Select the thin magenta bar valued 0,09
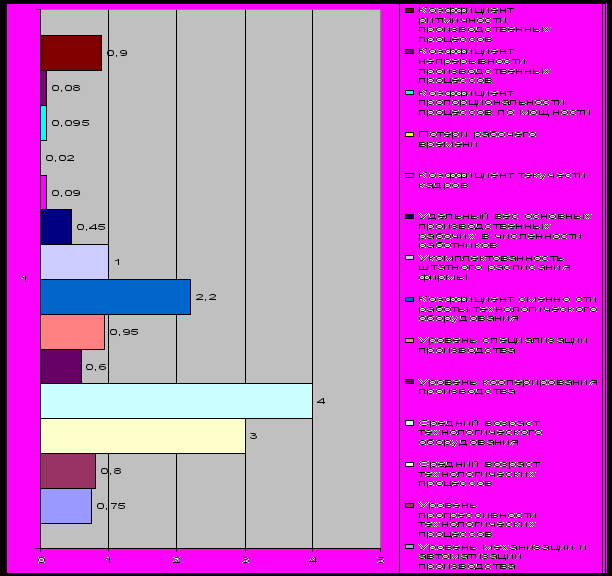This screenshot has width=612, height=576. 44,192
